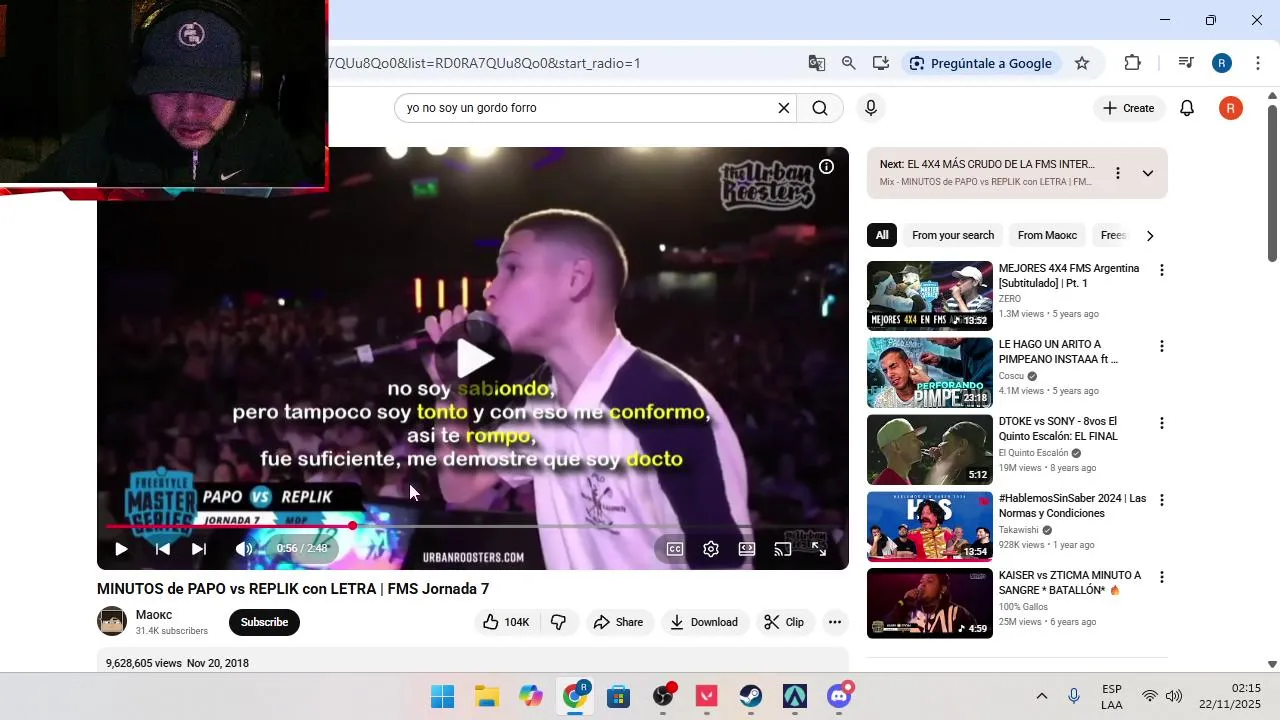Skip to the next video in the mix
1280x720 pixels.
[x=199, y=549]
